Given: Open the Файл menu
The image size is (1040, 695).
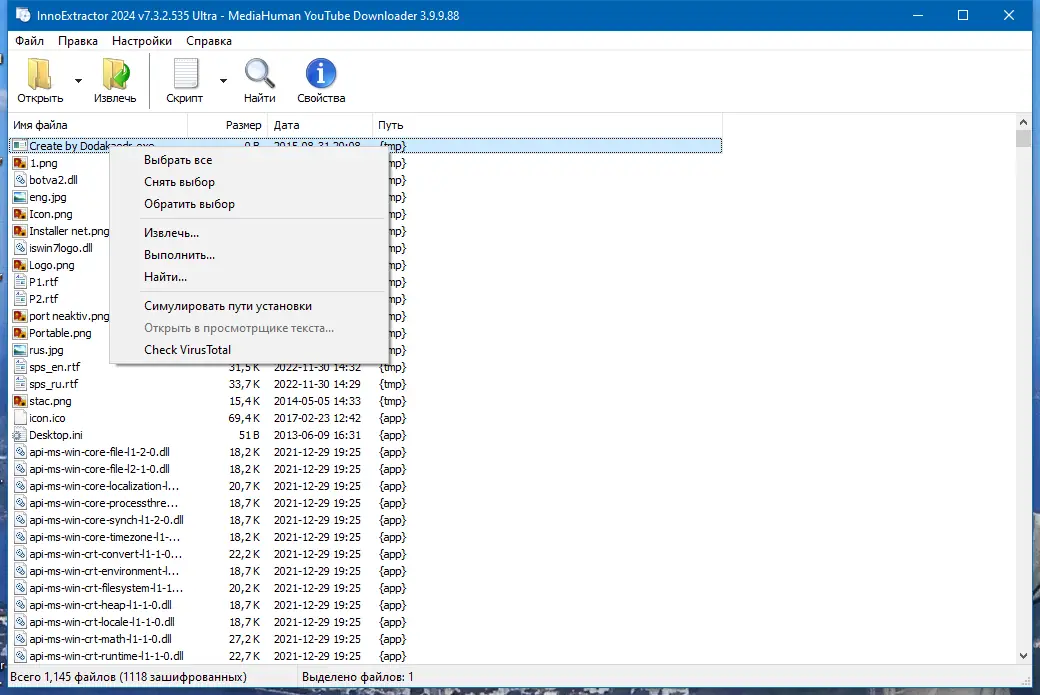Looking at the screenshot, I should (30, 40).
